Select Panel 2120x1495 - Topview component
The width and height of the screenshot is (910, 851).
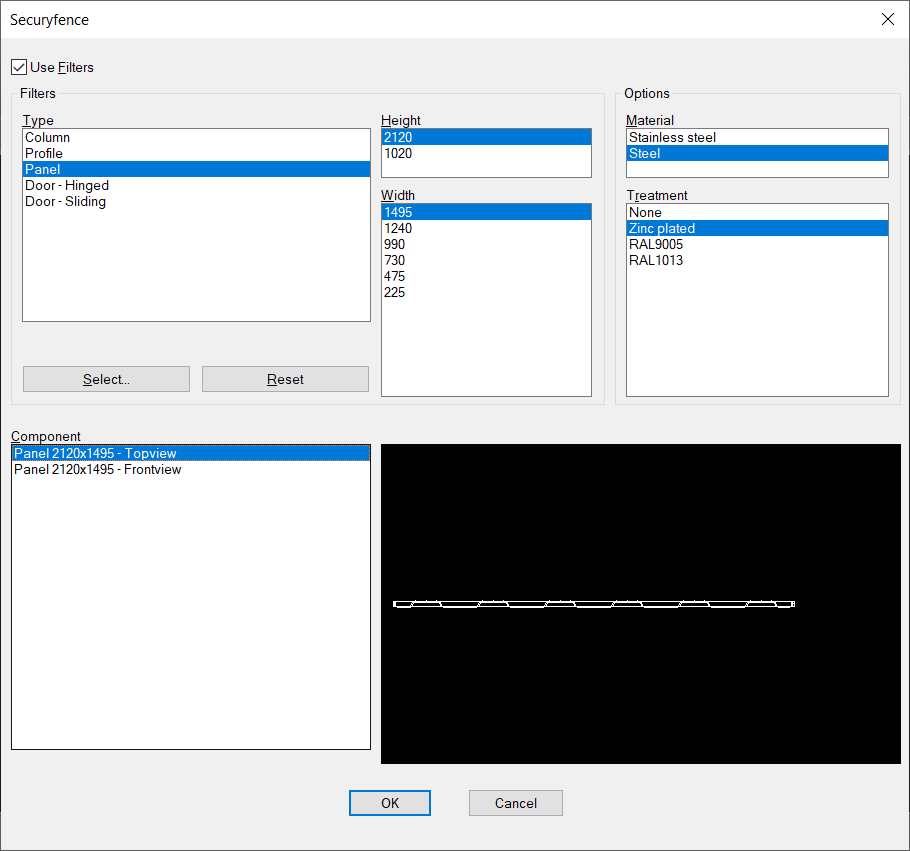[191, 453]
